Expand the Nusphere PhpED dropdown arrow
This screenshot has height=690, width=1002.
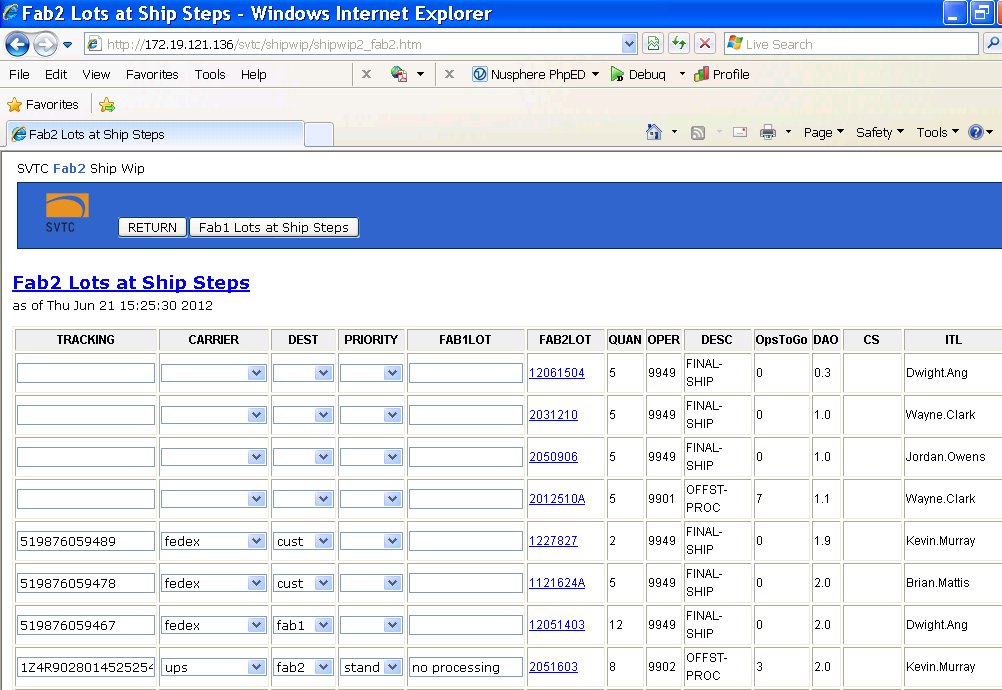click(596, 74)
